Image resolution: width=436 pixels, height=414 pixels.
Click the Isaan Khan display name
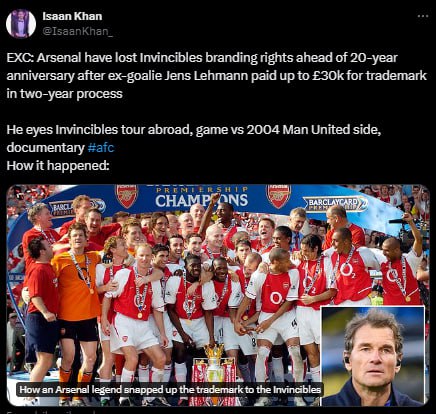click(72, 16)
